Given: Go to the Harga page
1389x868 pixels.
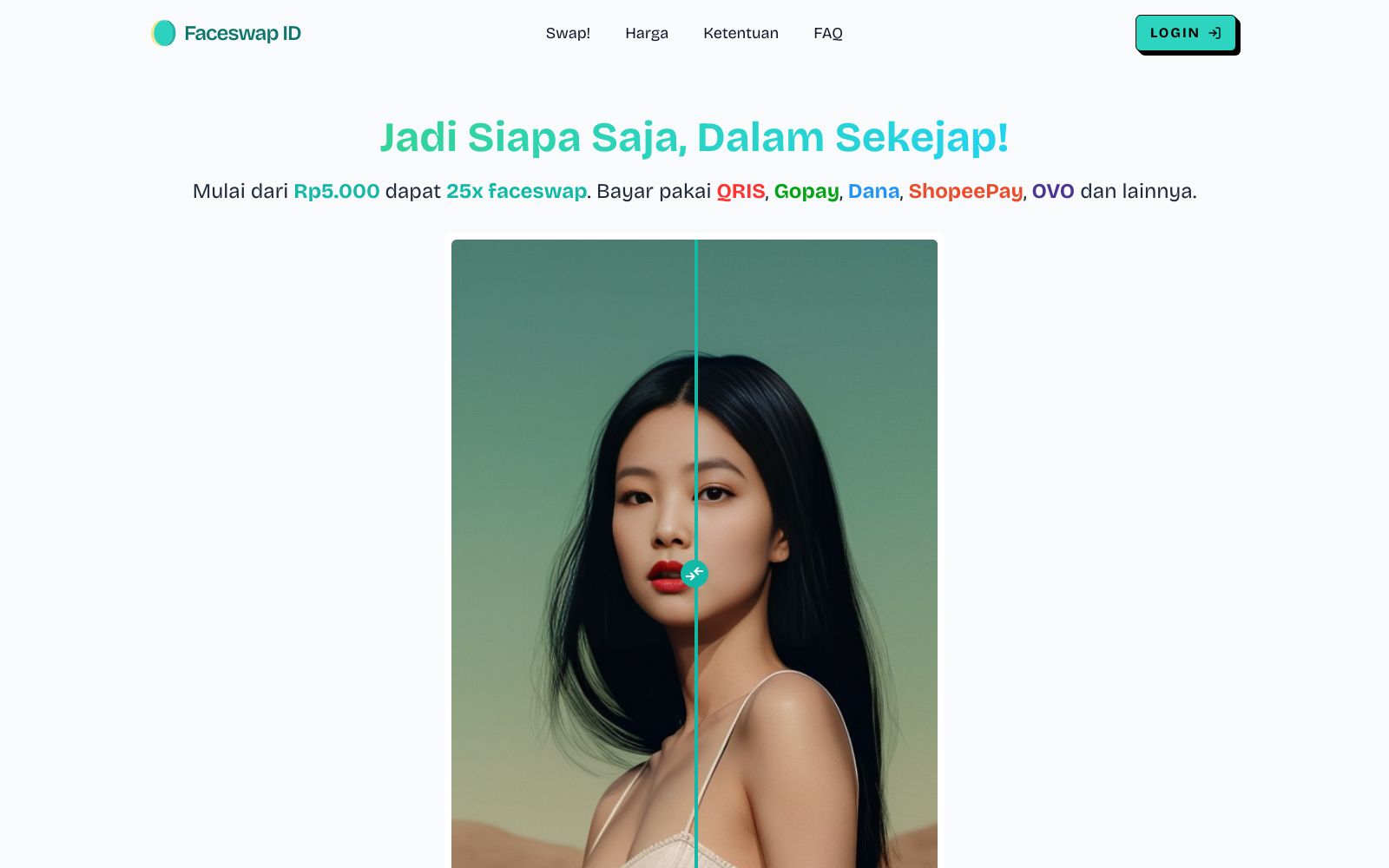Looking at the screenshot, I should pyautogui.click(x=647, y=33).
